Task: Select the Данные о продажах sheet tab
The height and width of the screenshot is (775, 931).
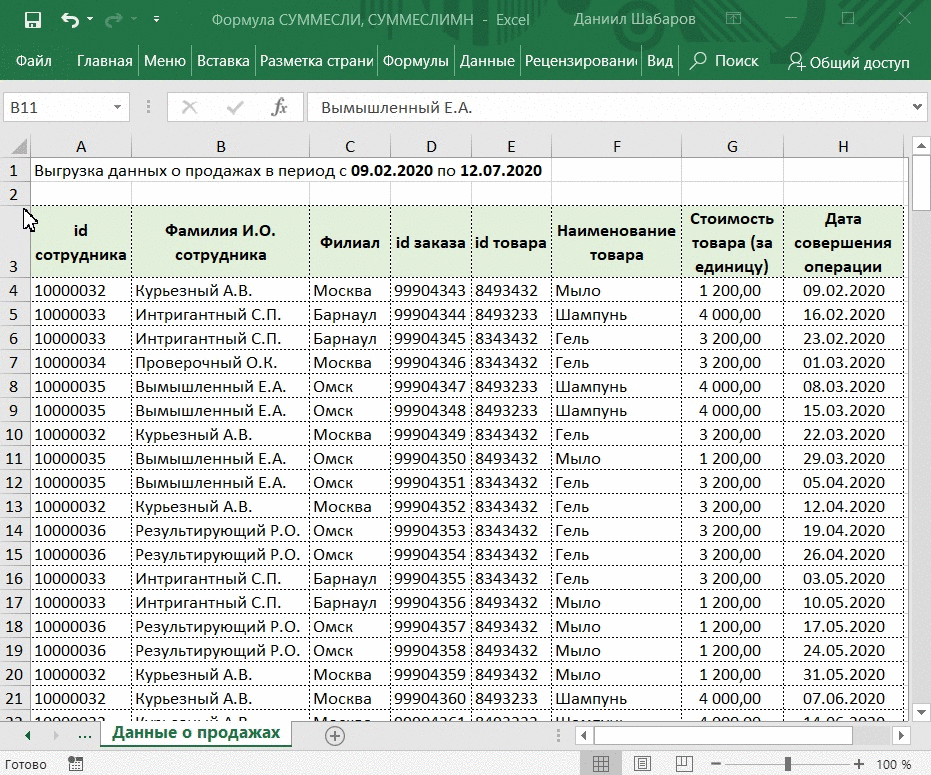Action: [x=196, y=733]
